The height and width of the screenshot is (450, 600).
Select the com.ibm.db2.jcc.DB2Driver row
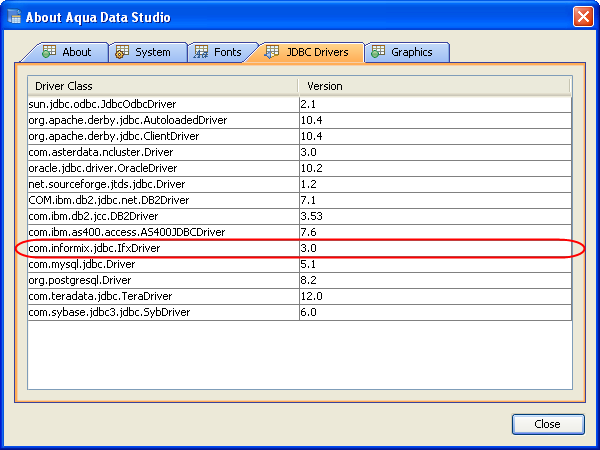pos(300,216)
